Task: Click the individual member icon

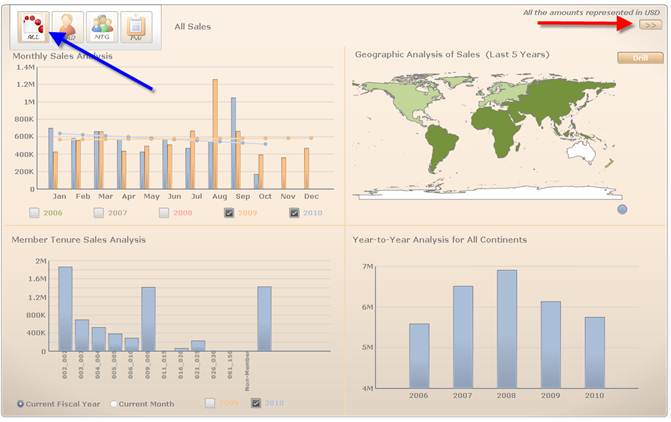Action: click(68, 27)
